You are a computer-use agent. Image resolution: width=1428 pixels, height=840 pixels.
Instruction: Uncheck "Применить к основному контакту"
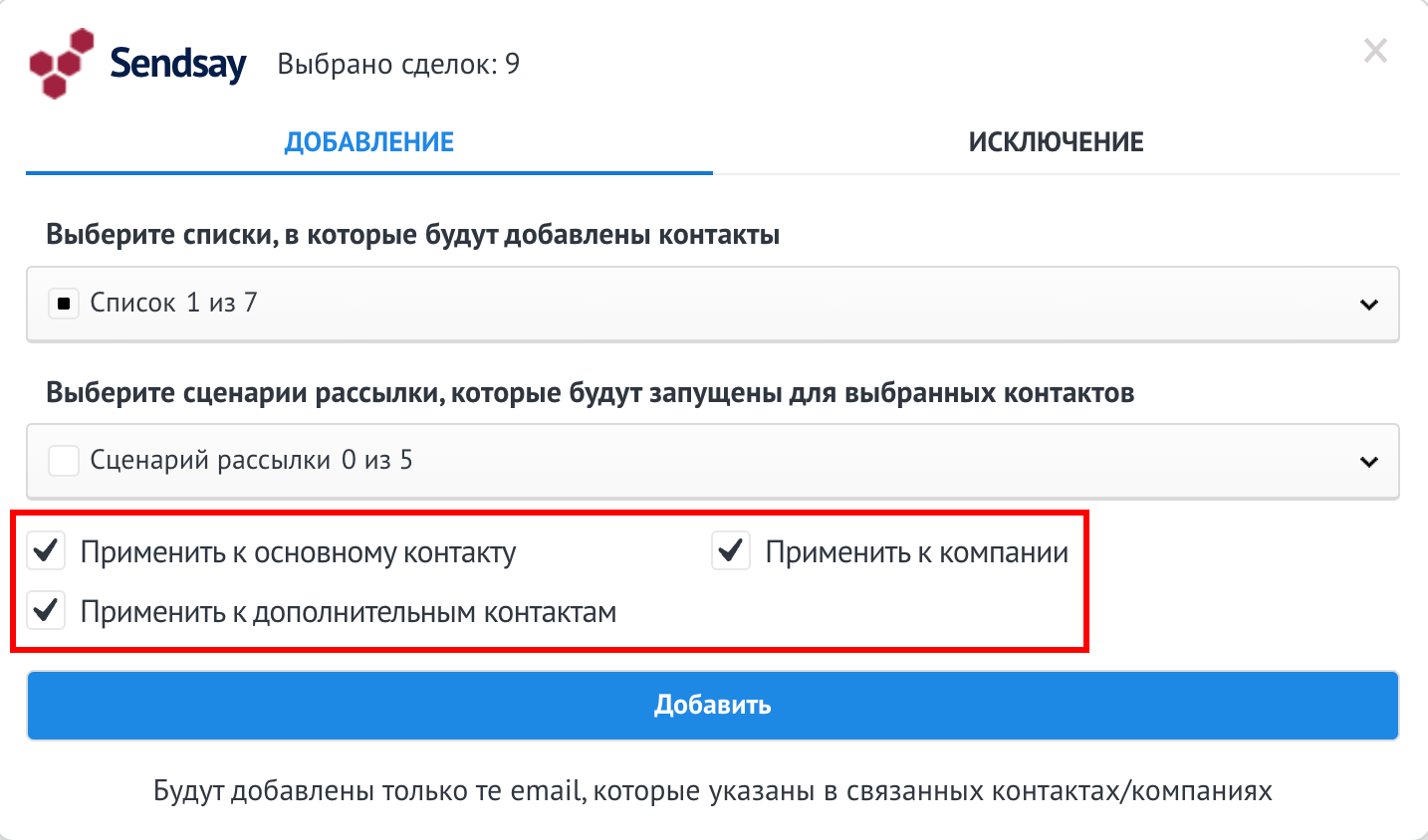click(46, 550)
